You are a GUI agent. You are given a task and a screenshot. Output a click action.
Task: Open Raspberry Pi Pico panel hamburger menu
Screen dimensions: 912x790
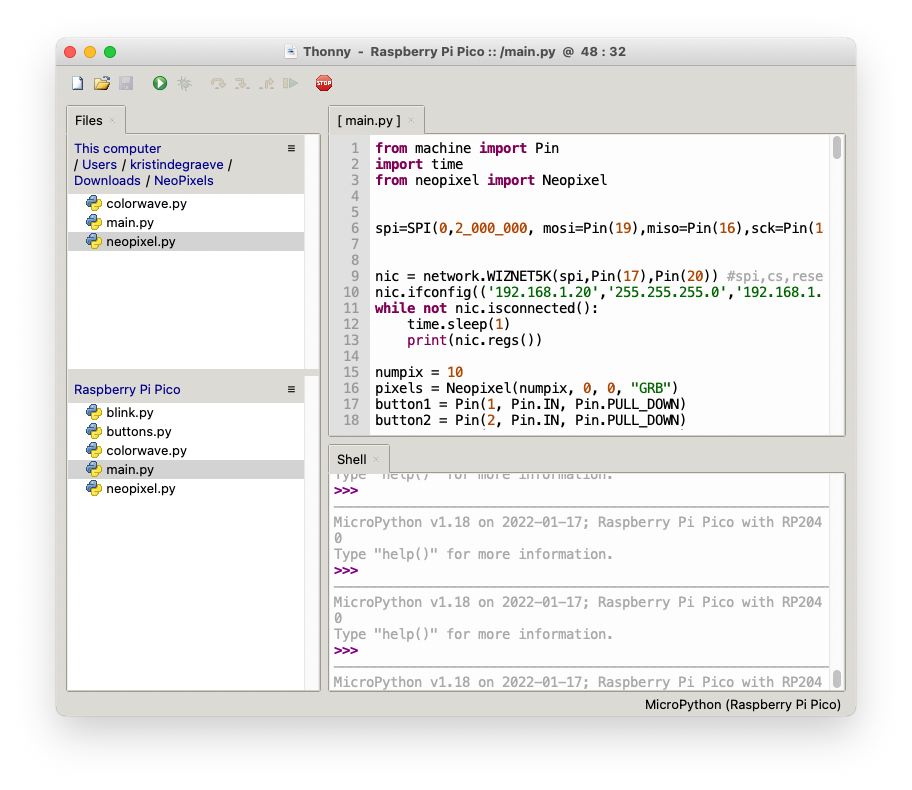point(291,389)
